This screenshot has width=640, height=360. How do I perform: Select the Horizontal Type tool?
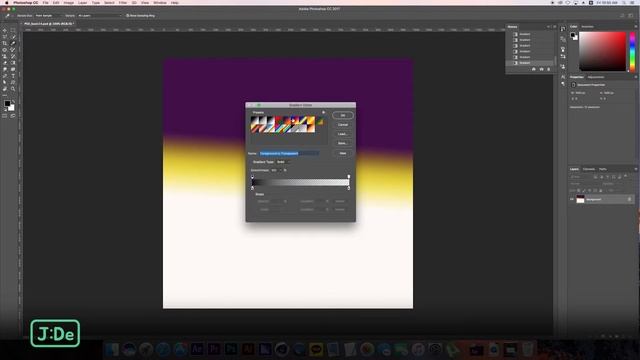click(13, 76)
